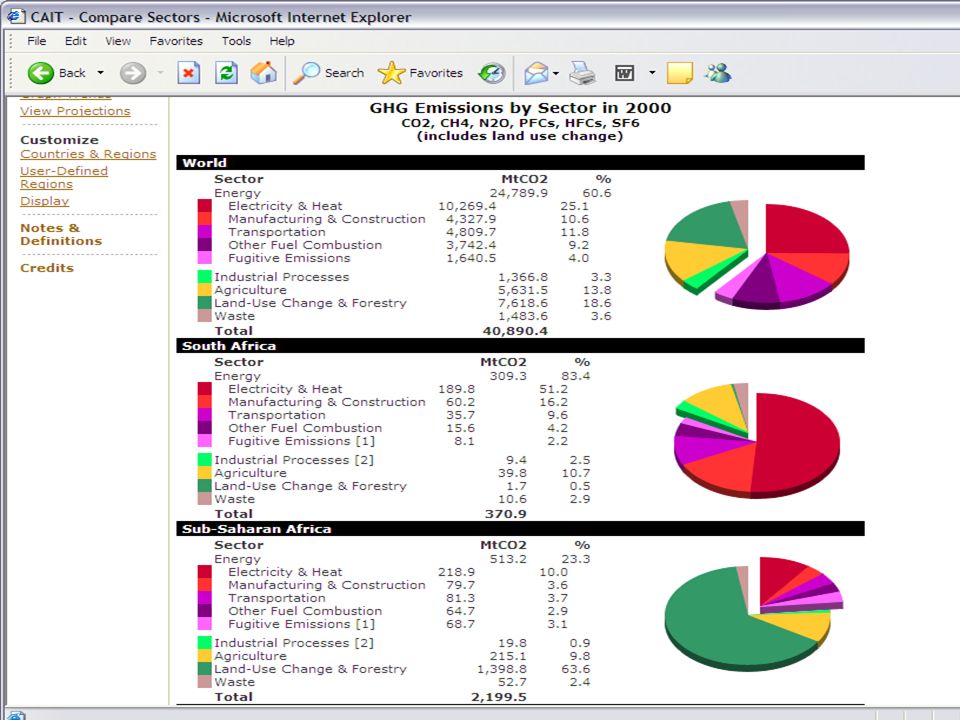Click the Sub-Saharan Africa Land-Use Change green swatch
The height and width of the screenshot is (720, 960).
204,669
